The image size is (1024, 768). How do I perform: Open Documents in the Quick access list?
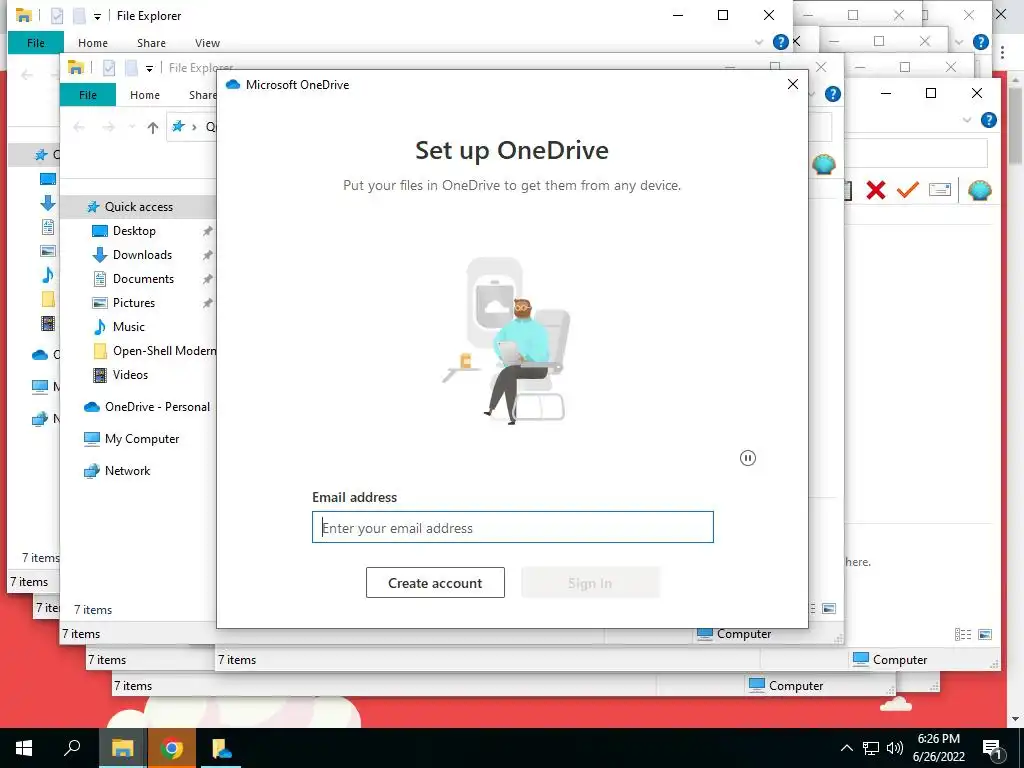(143, 279)
